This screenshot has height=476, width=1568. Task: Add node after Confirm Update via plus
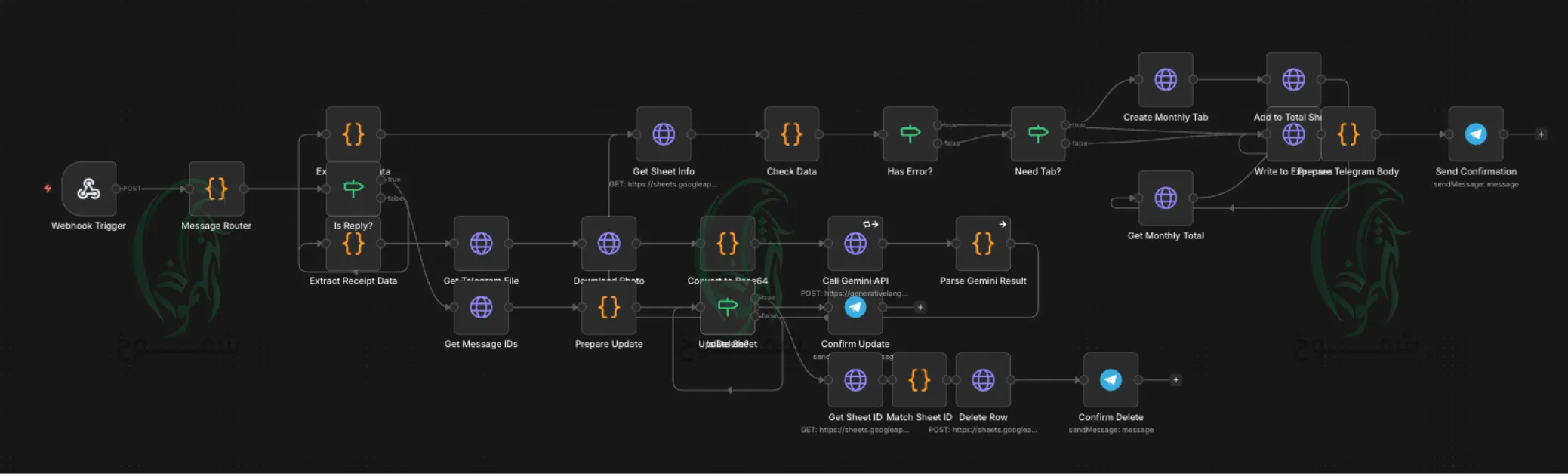click(x=920, y=307)
